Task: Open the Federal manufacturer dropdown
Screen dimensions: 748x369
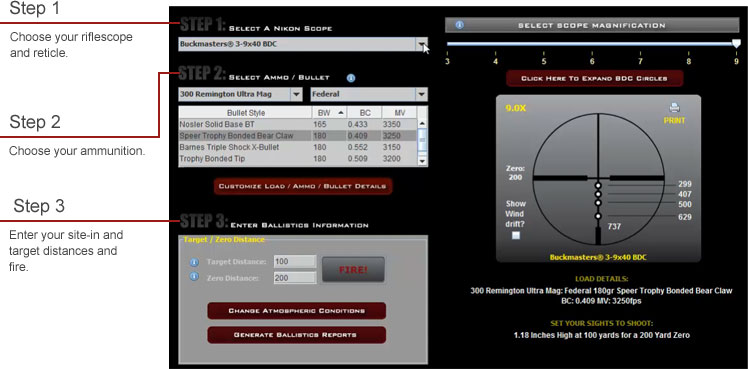Action: point(422,94)
